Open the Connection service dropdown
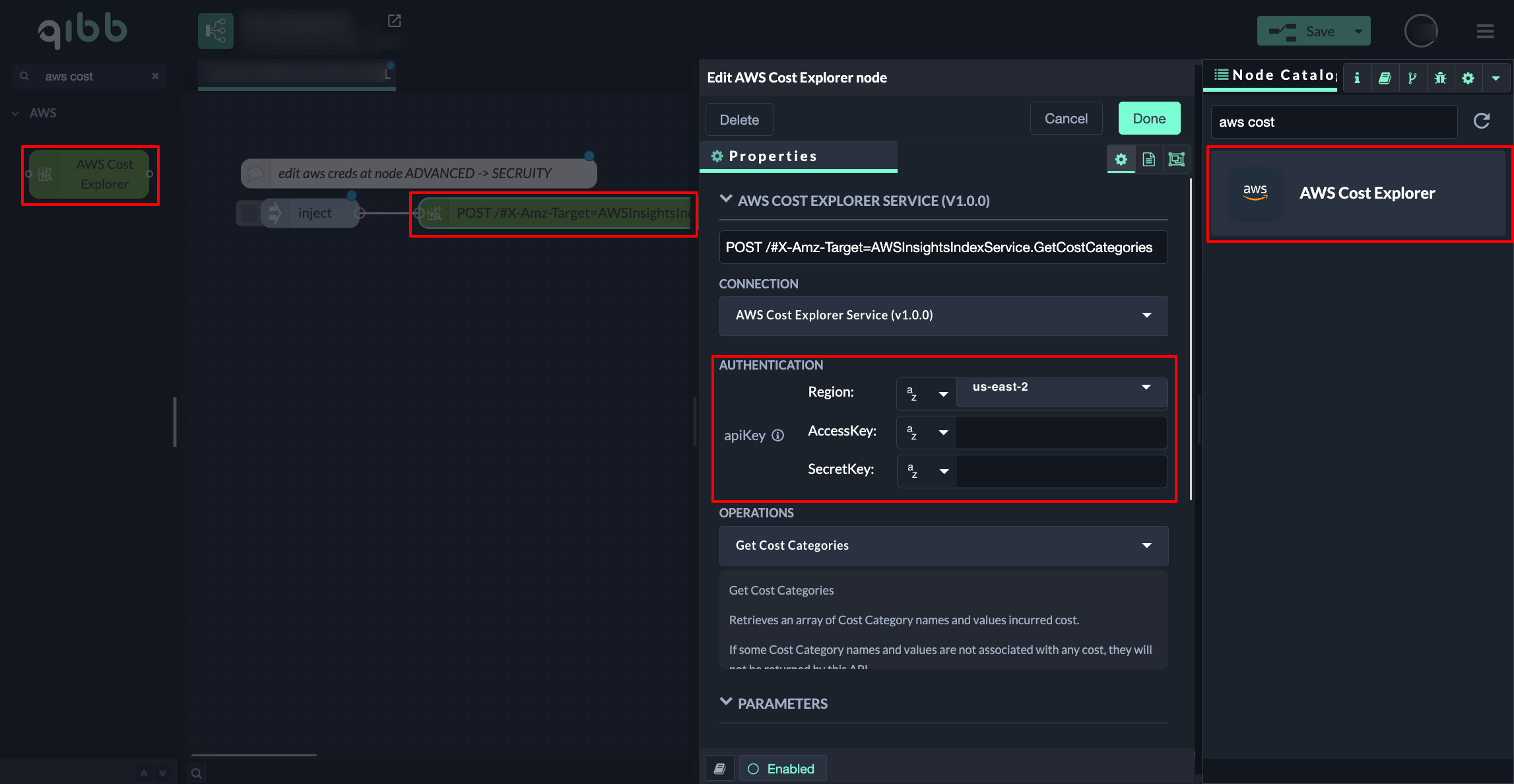 pos(943,315)
